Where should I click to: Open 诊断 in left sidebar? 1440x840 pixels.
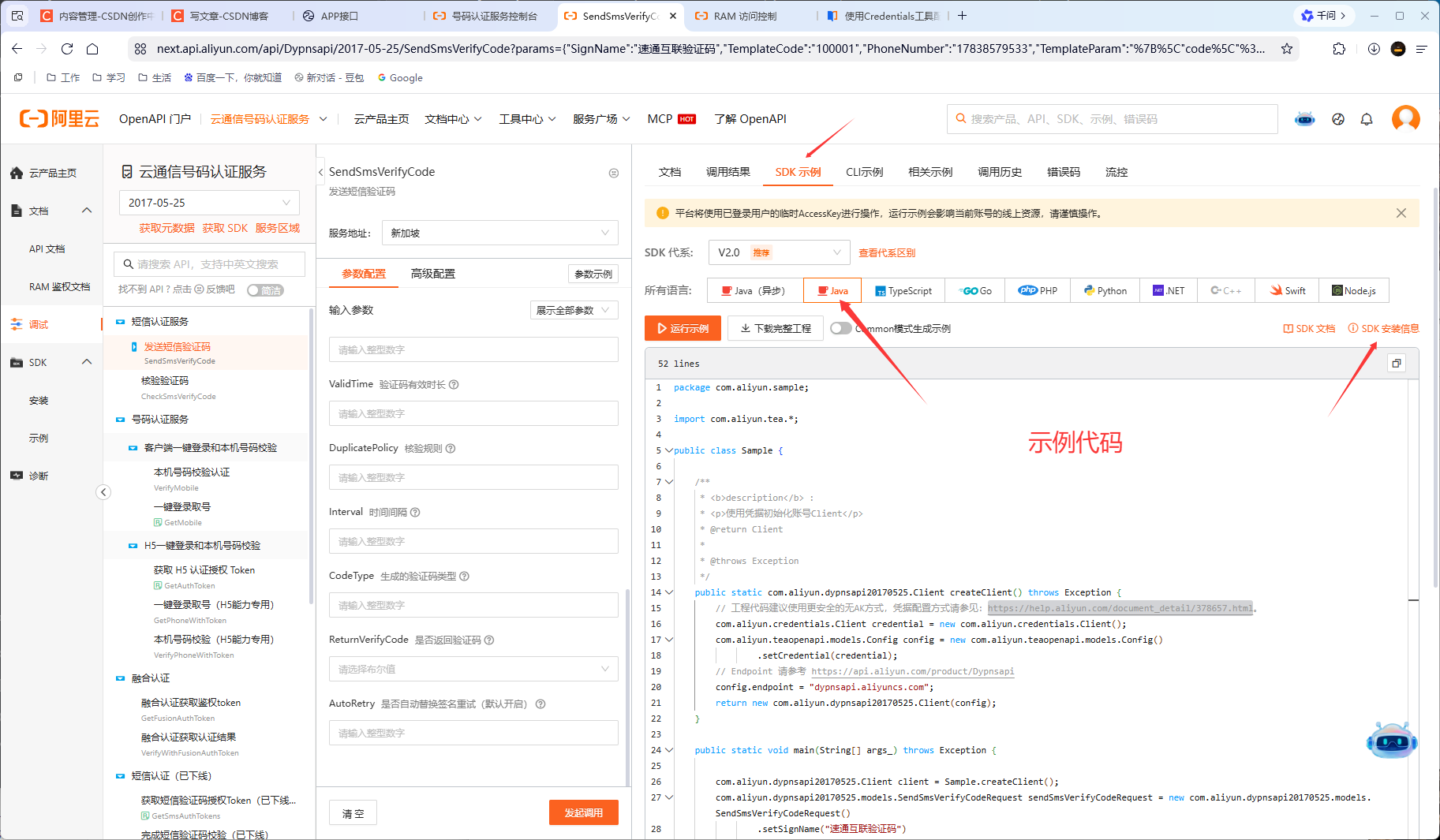click(38, 476)
